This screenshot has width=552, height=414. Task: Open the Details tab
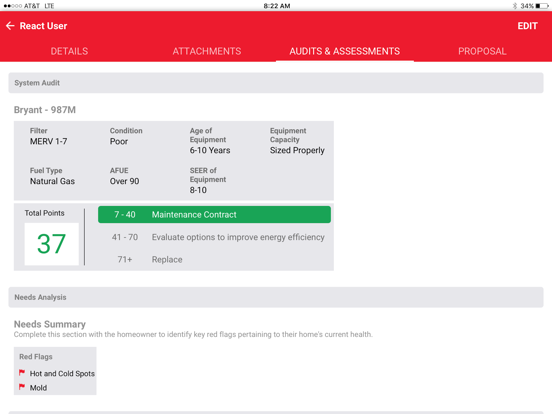click(69, 51)
